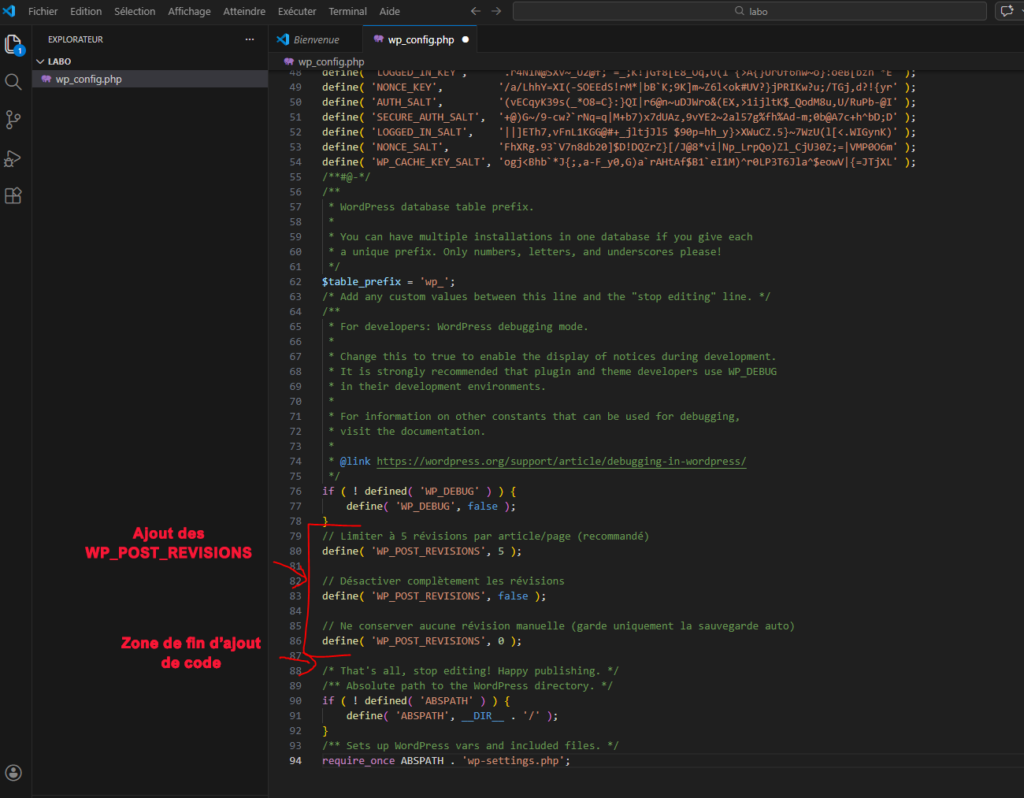Open the Copilot chat icon at the top right
The height and width of the screenshot is (798, 1024).
[1007, 11]
